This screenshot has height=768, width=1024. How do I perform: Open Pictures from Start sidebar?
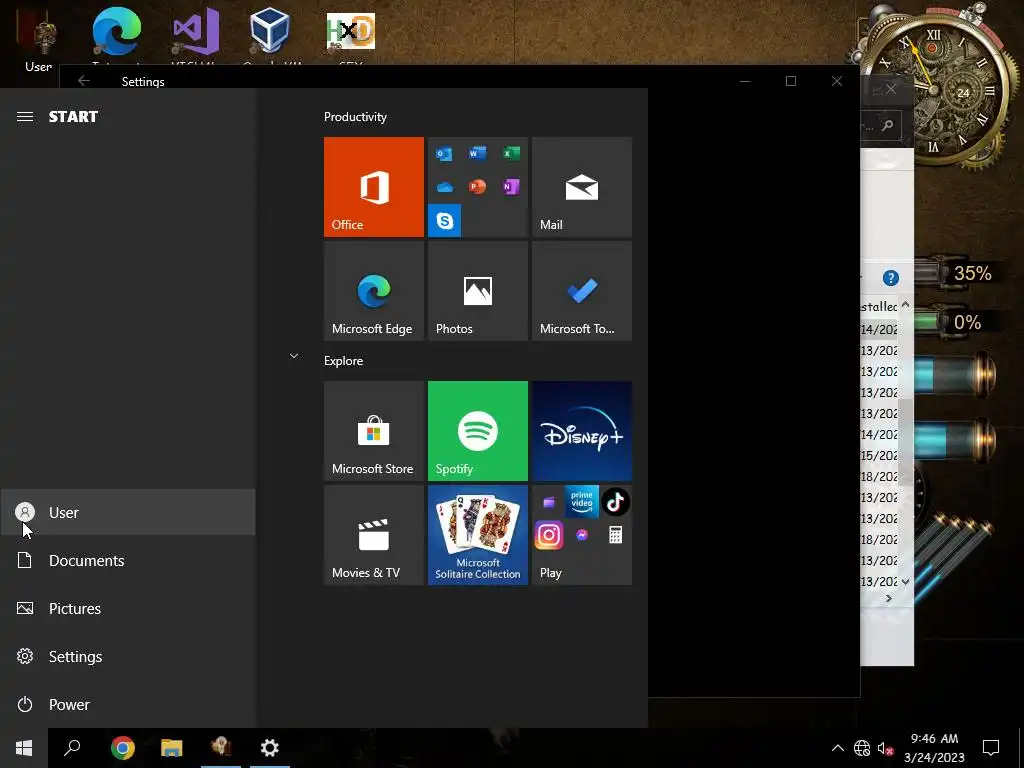(x=128, y=608)
